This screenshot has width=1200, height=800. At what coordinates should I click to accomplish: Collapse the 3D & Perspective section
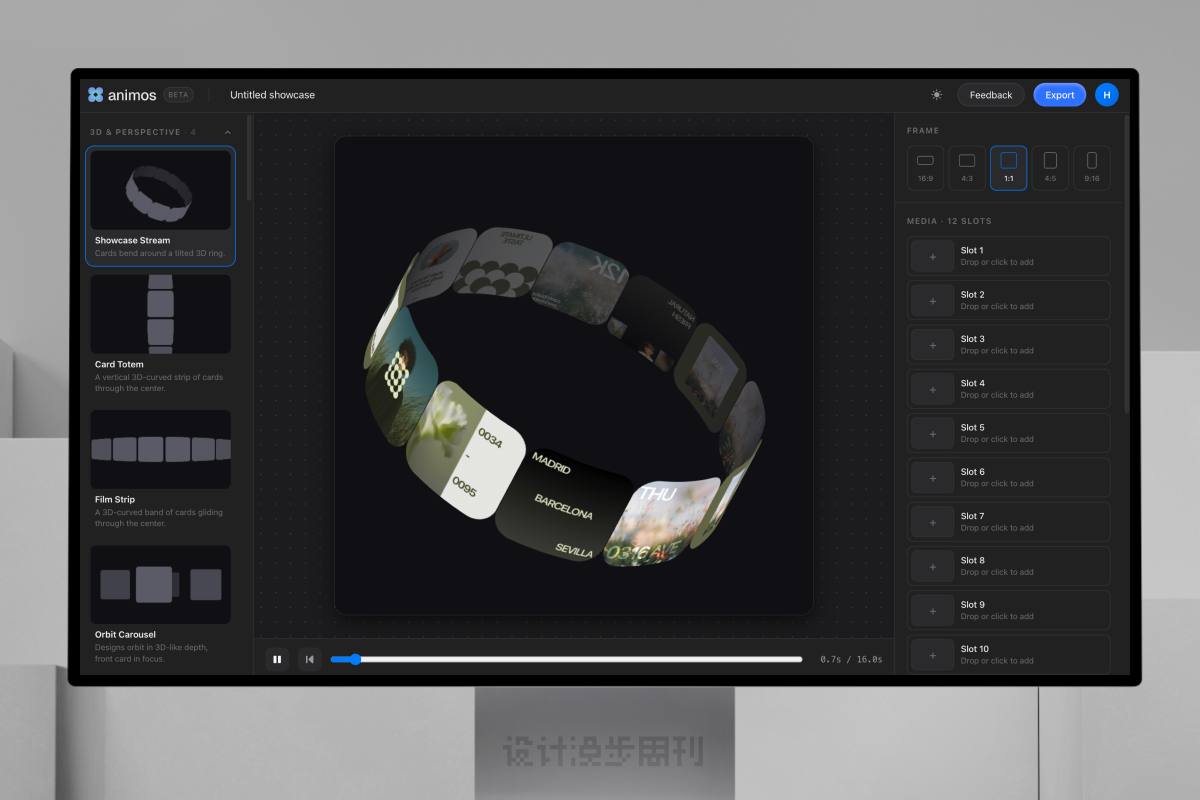click(x=228, y=132)
